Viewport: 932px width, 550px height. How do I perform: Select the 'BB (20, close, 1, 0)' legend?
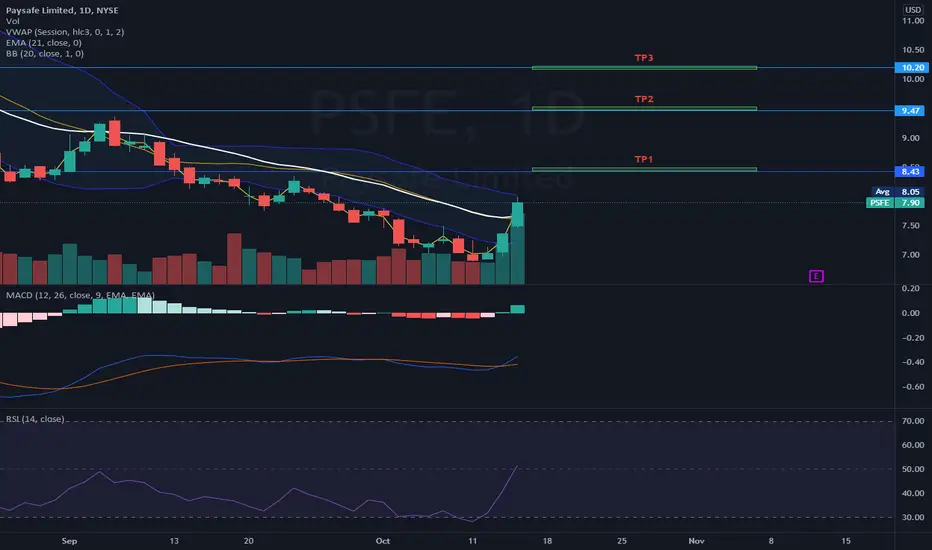point(45,53)
